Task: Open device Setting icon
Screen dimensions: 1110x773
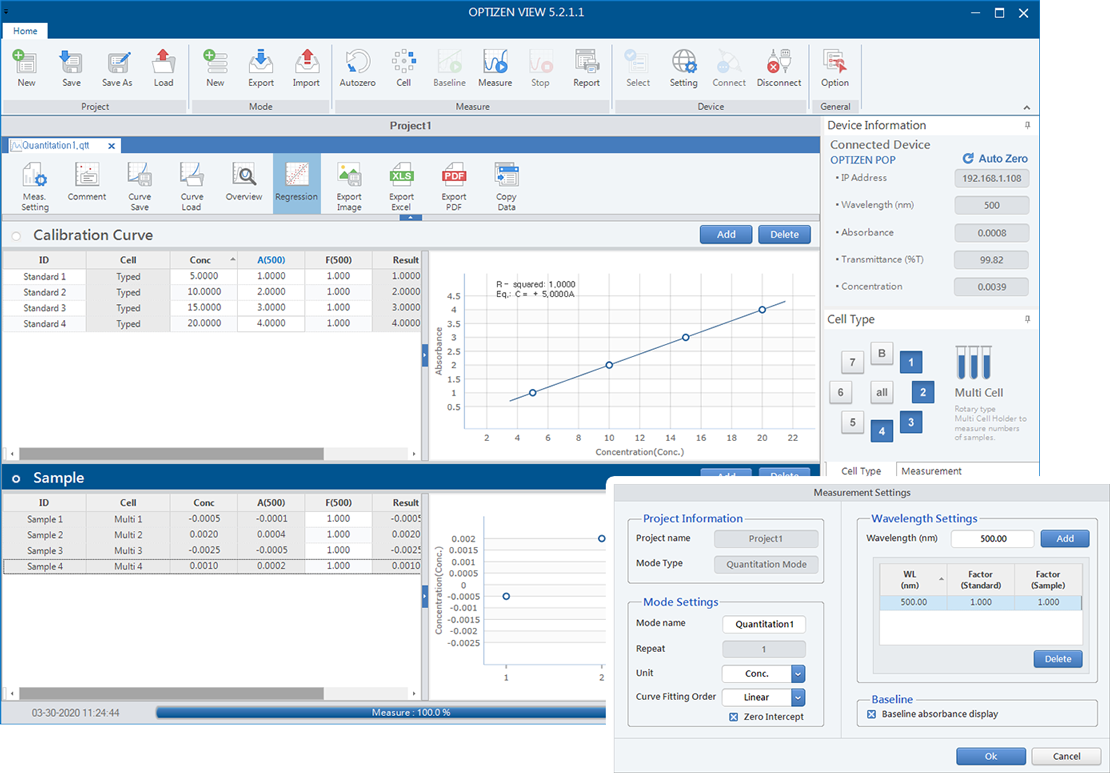Action: tap(684, 69)
